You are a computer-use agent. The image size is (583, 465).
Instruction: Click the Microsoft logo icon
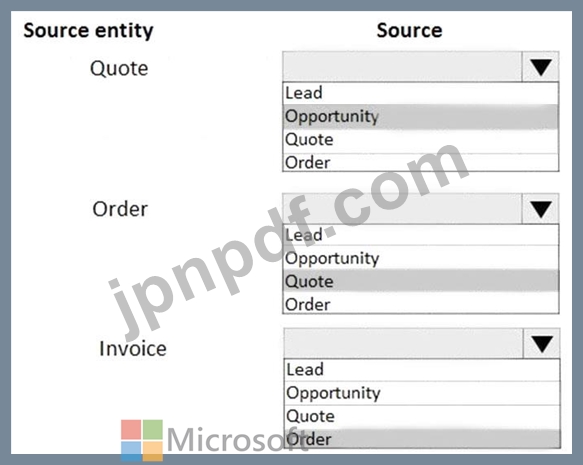(142, 440)
